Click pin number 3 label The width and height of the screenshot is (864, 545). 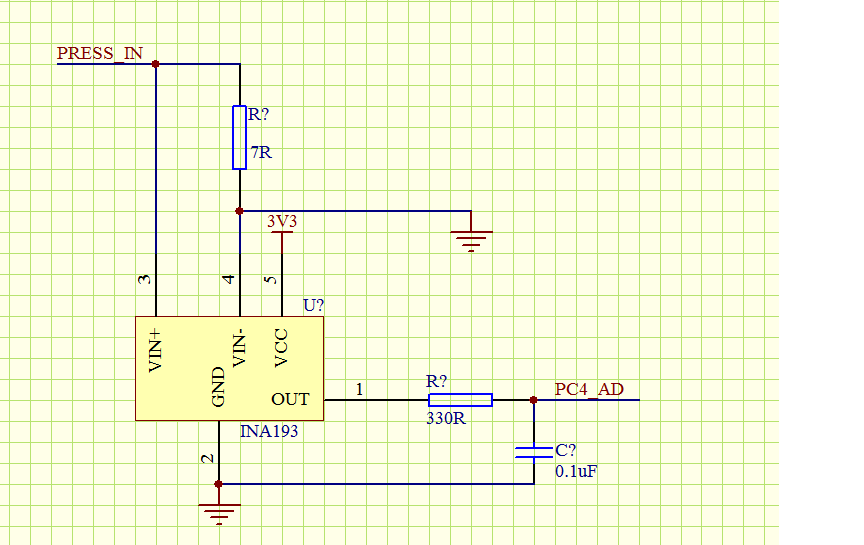click(x=144, y=279)
